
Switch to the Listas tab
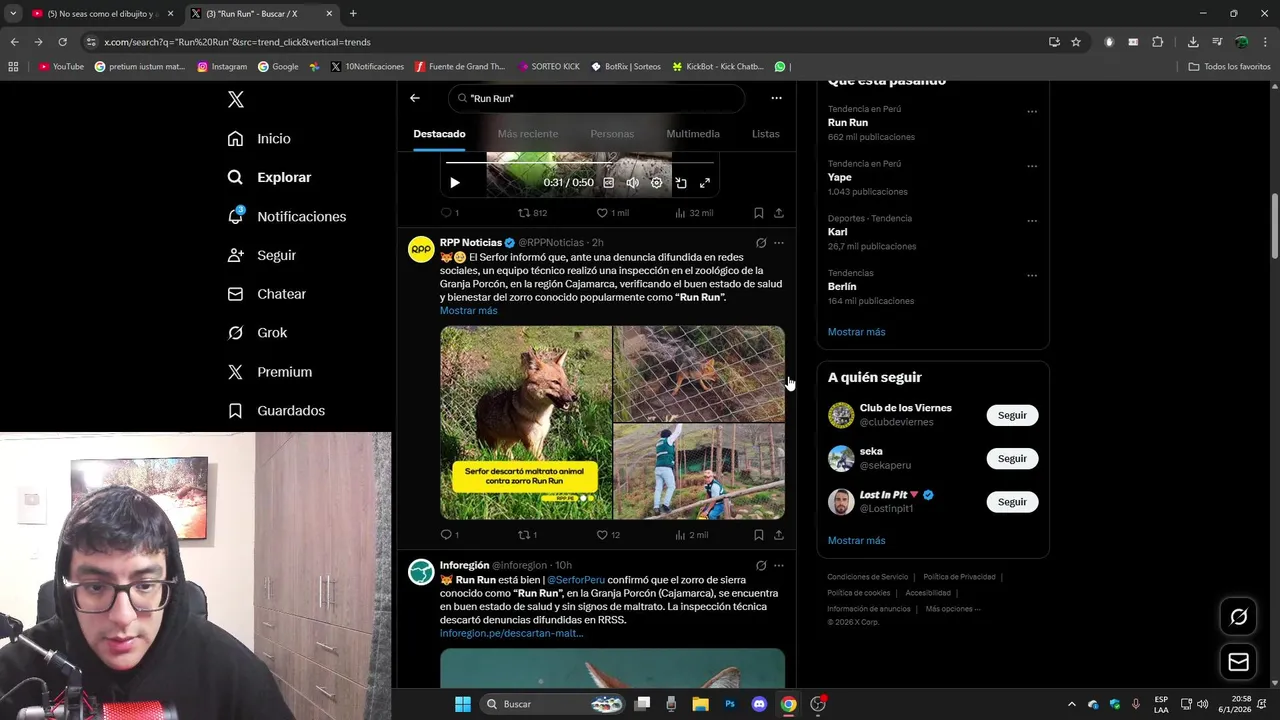coord(765,134)
